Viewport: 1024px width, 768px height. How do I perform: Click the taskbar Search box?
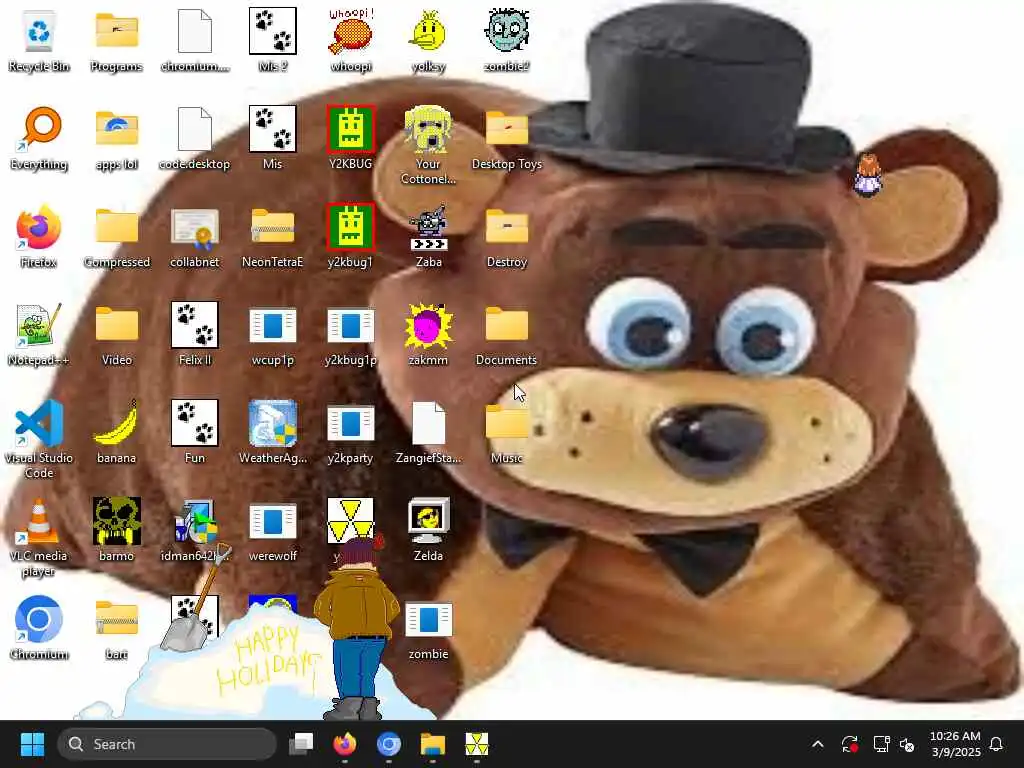point(167,744)
